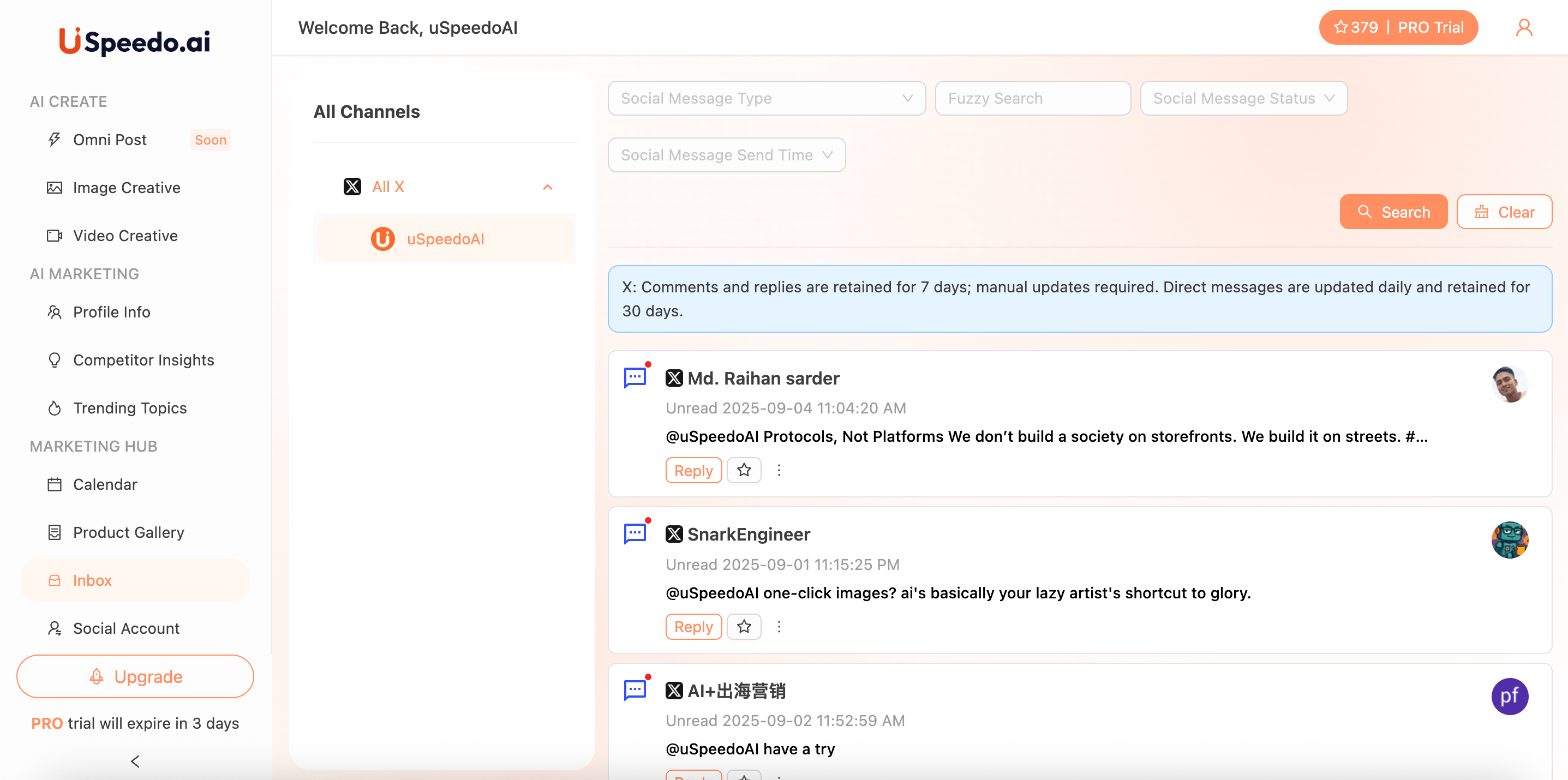The image size is (1568, 780).
Task: Open the Omni Post feature
Action: 110,139
